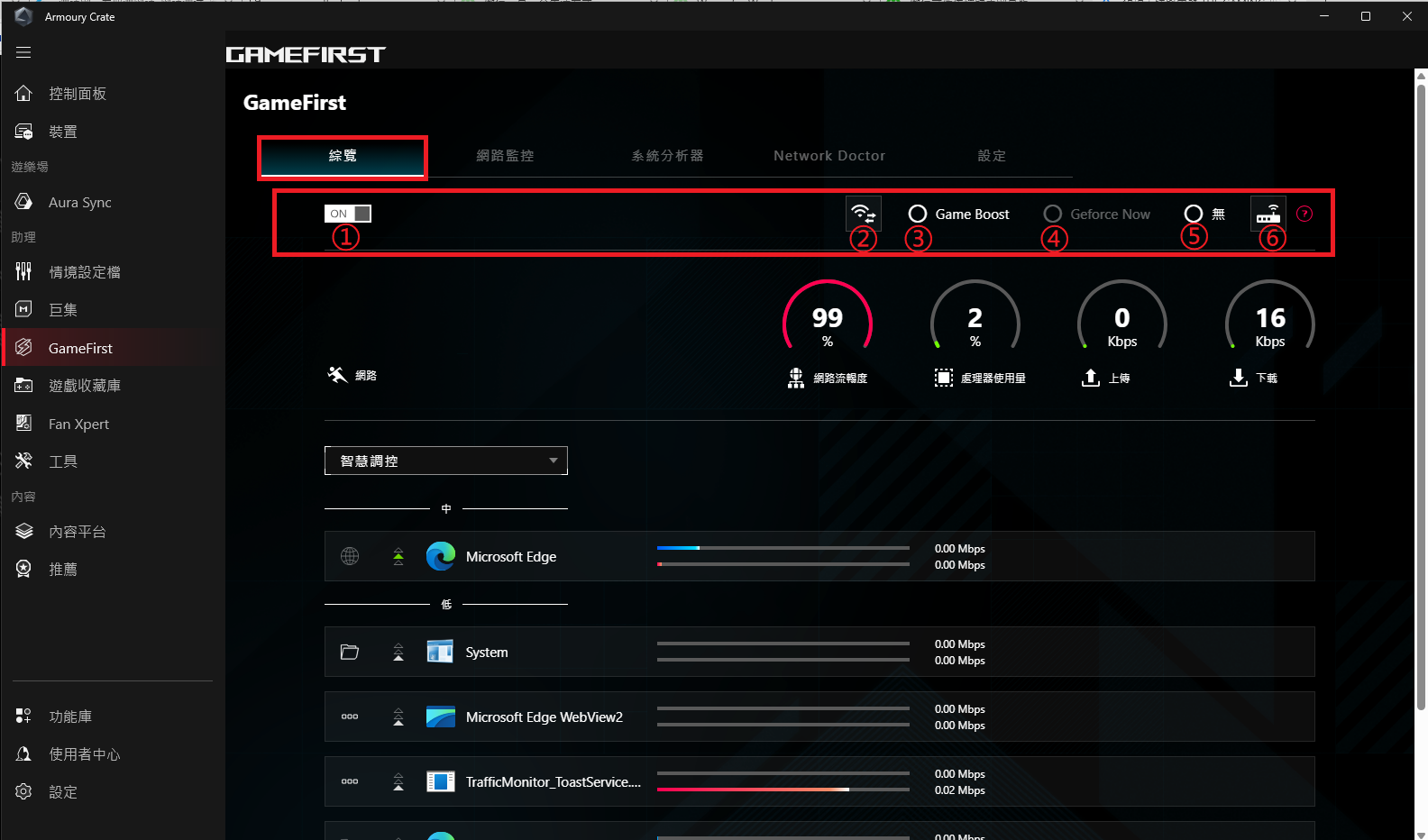This screenshot has width=1428, height=840.
Task: Click priority arrows in Microsoft Edge row
Action: (398, 556)
